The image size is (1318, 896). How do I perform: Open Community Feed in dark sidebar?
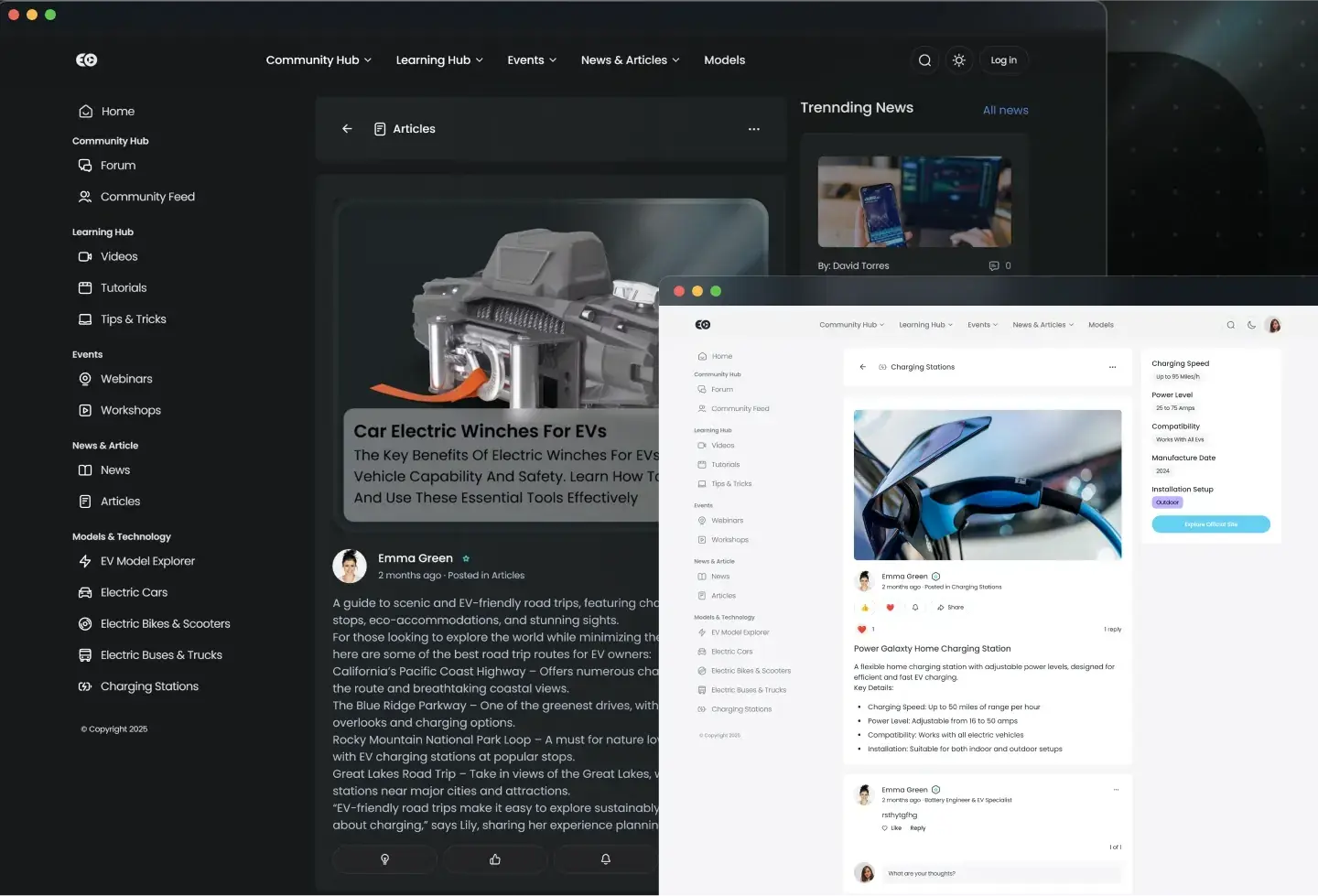pyautogui.click(x=136, y=197)
